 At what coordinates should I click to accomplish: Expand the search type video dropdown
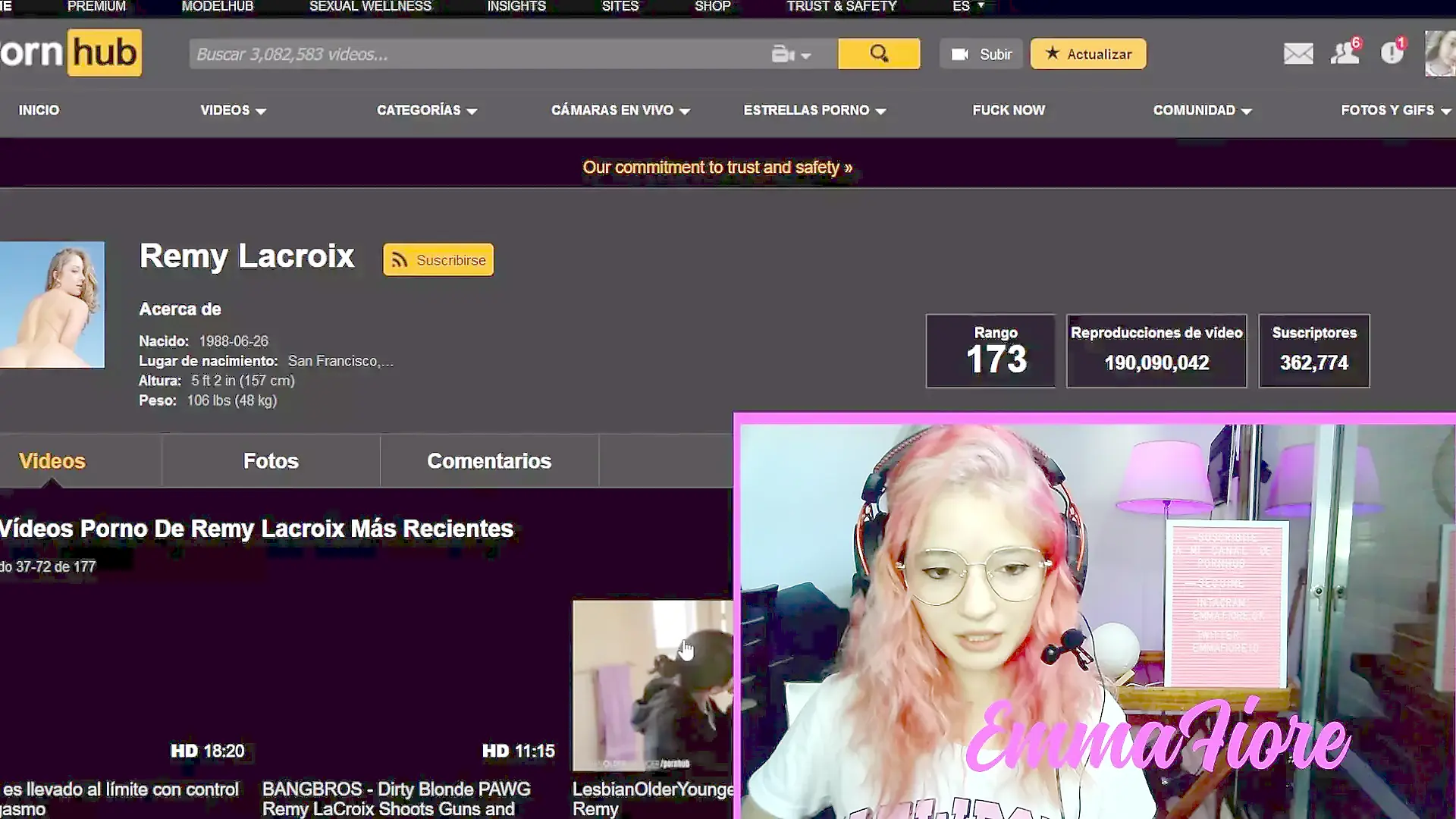(x=791, y=55)
